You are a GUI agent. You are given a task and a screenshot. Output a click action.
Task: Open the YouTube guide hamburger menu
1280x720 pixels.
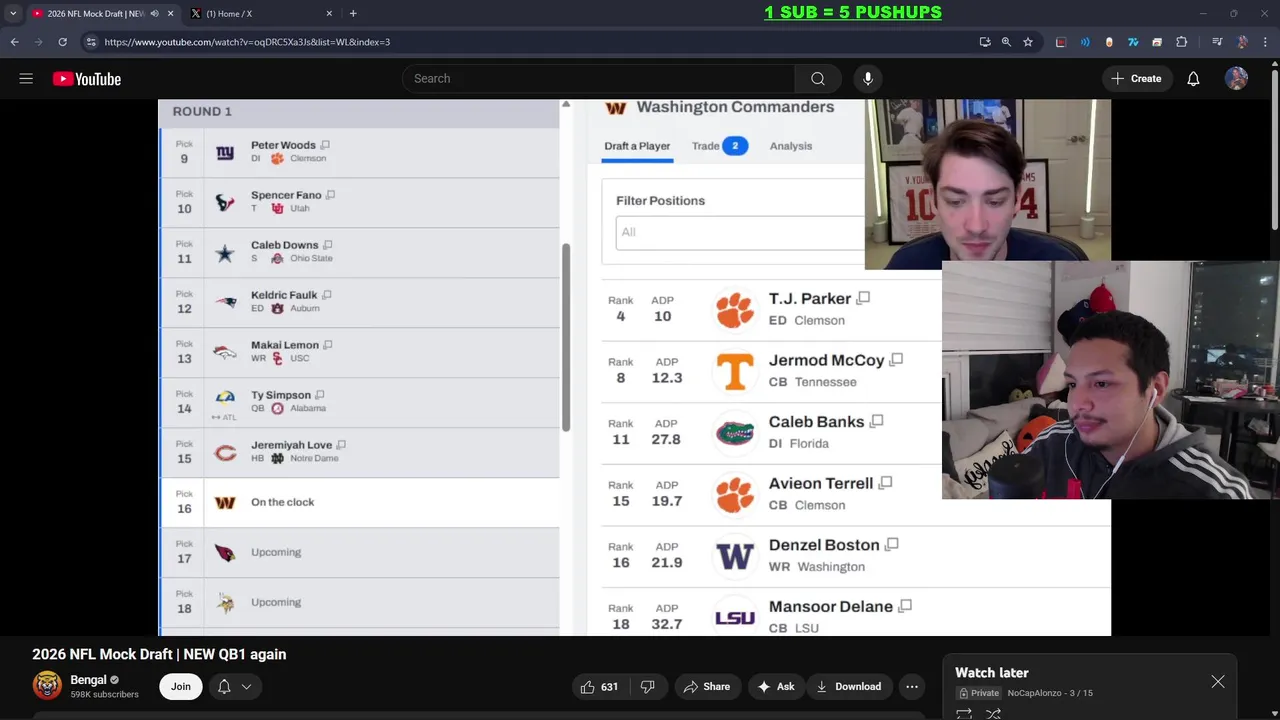click(x=26, y=79)
